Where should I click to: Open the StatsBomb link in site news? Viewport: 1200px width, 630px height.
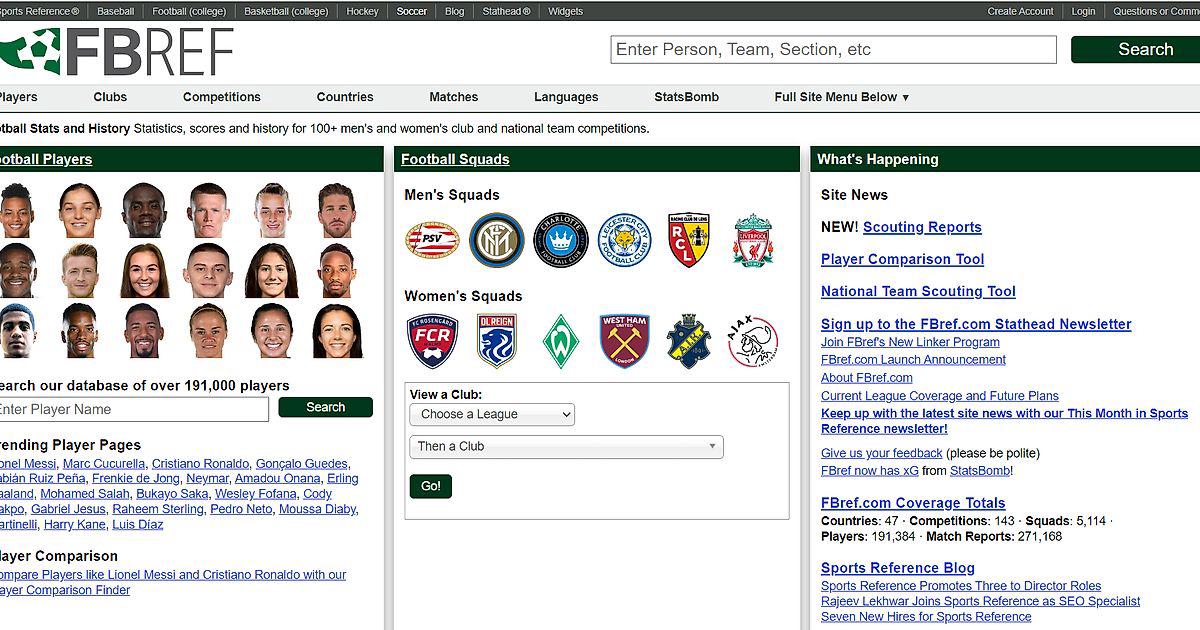click(980, 471)
